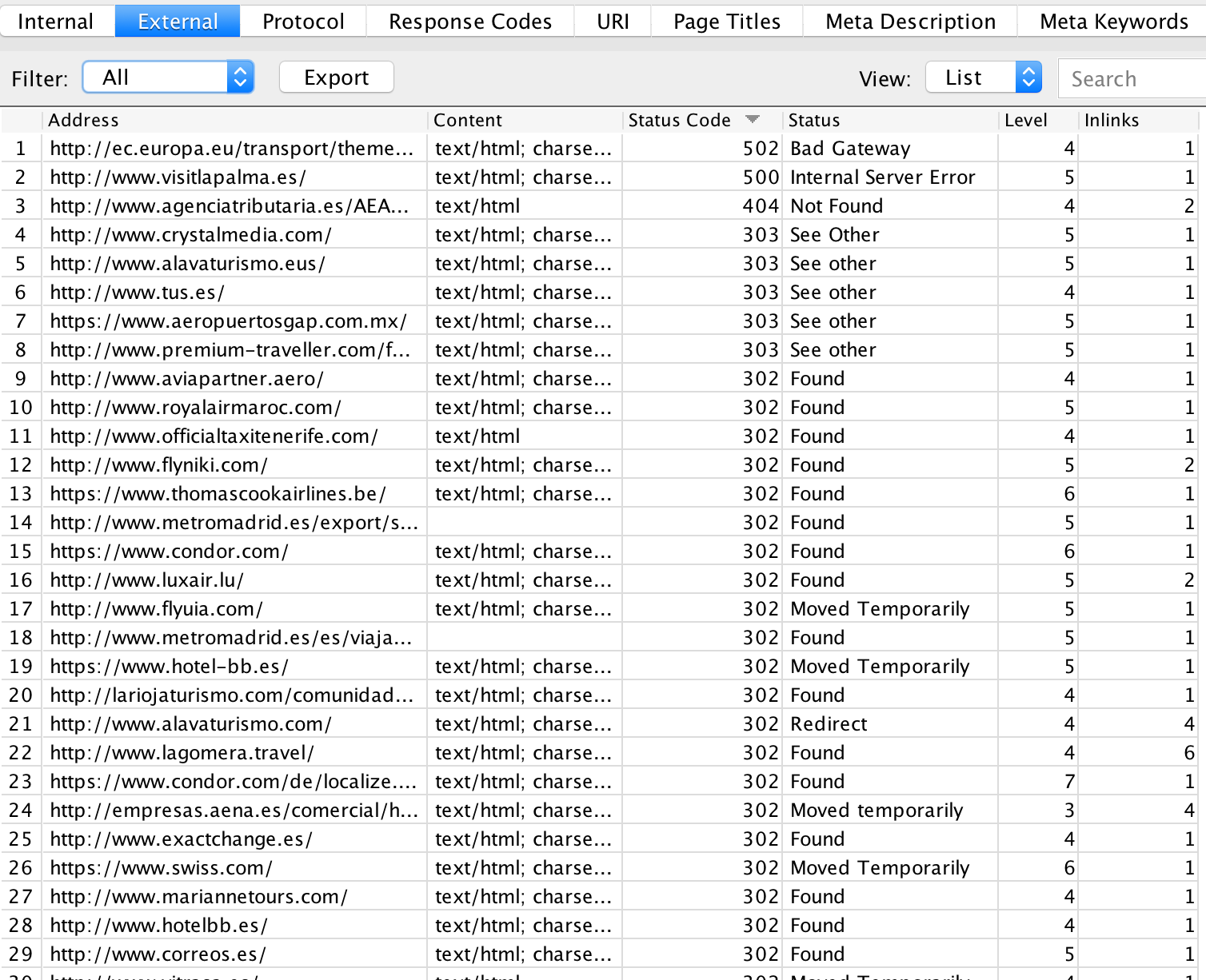Select the ec.europa.eu/transport address row
Viewport: 1206px width, 980px height.
click(x=232, y=149)
